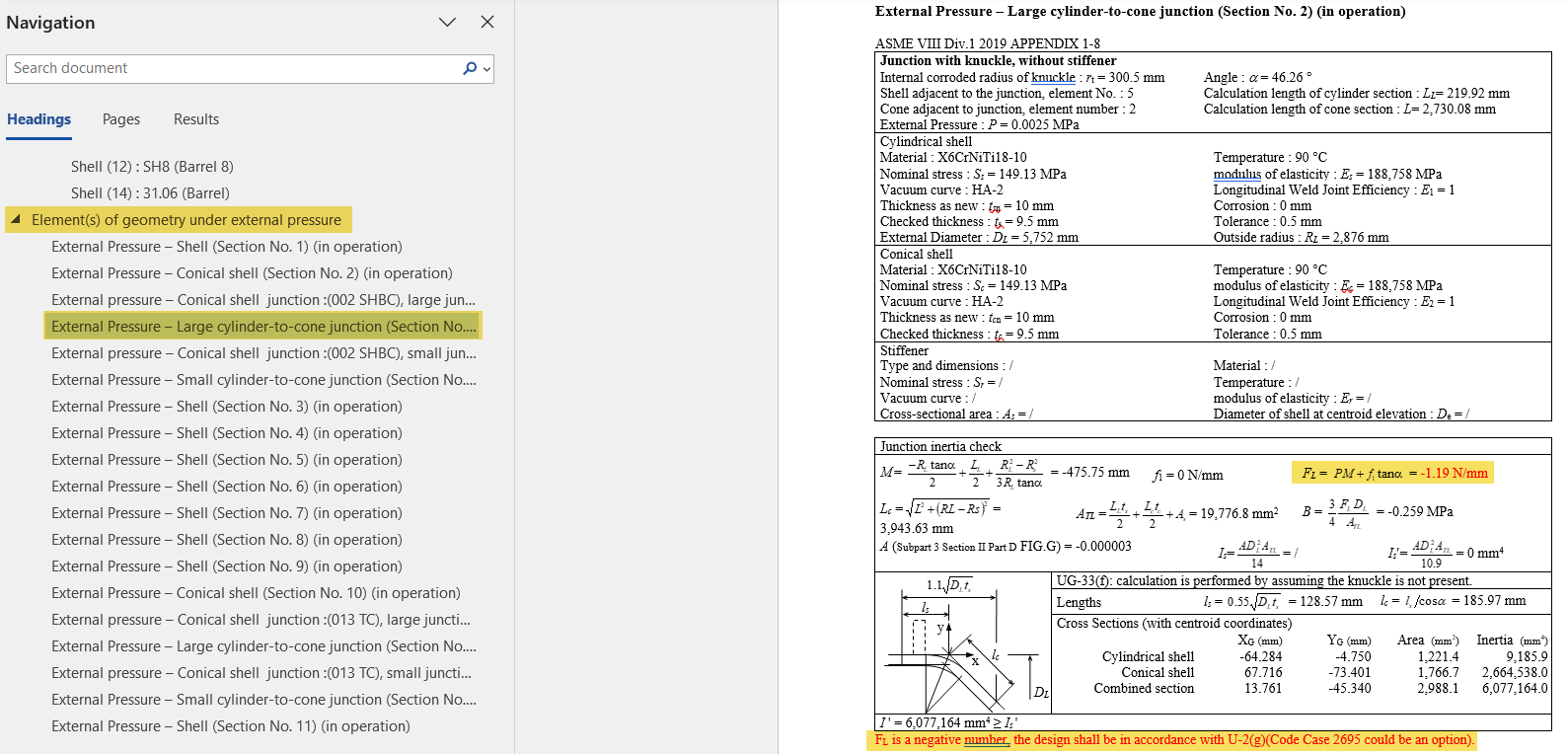
Task: Select Element(s) of geometry under external pressure
Action: click(x=187, y=219)
